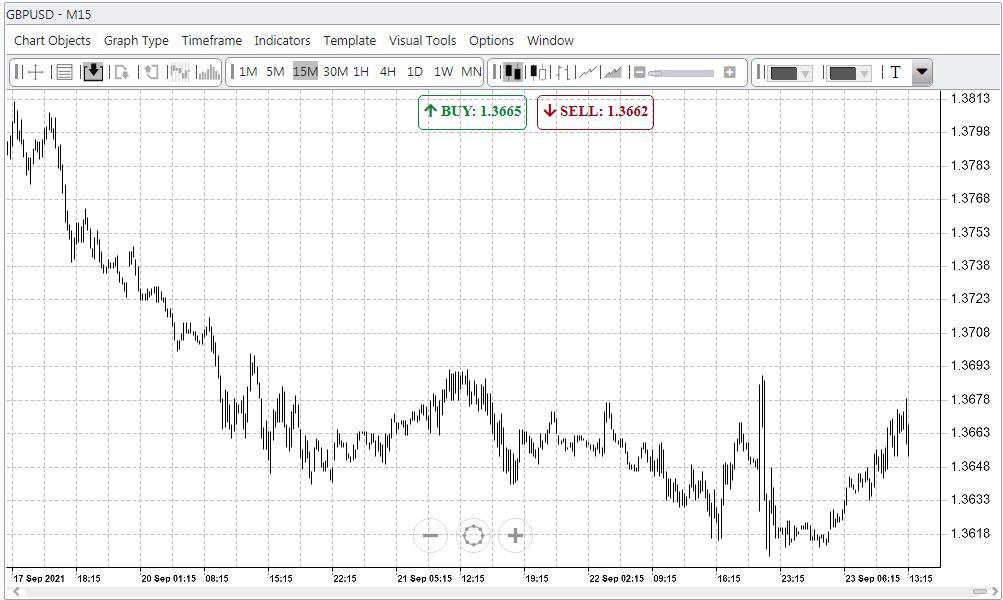The width and height of the screenshot is (1003, 600).
Task: Click BUY: 1.3665 button
Action: click(x=472, y=111)
